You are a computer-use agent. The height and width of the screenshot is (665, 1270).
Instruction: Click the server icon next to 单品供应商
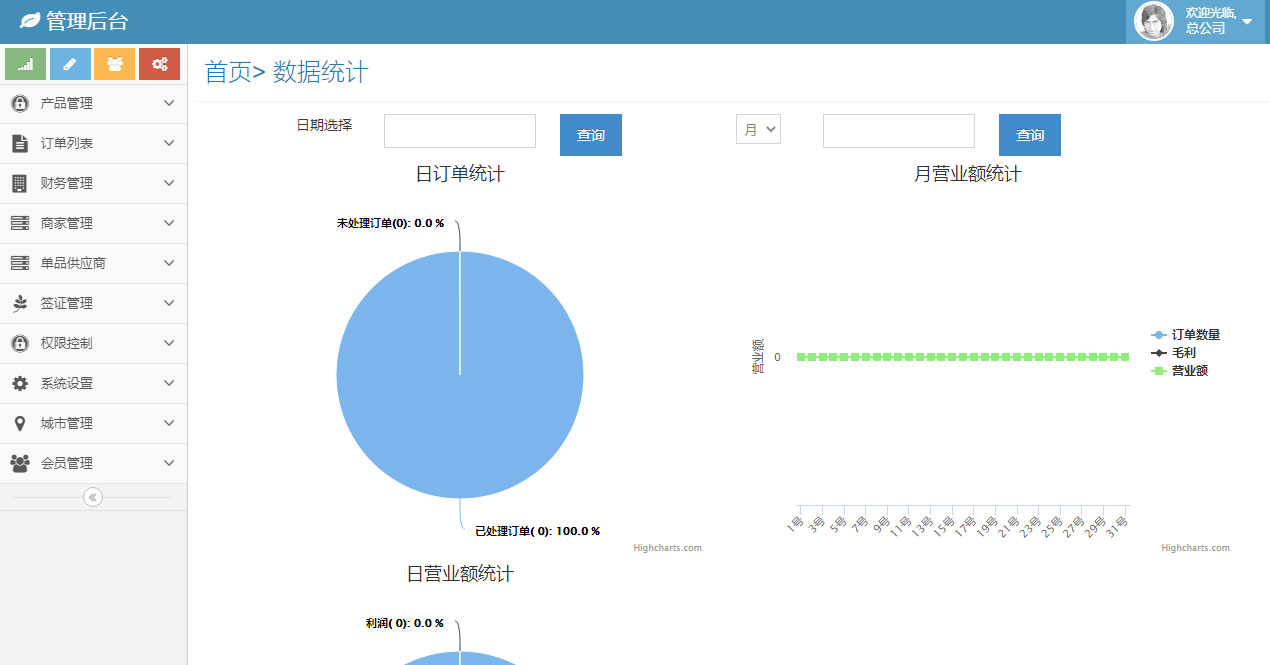(19, 263)
